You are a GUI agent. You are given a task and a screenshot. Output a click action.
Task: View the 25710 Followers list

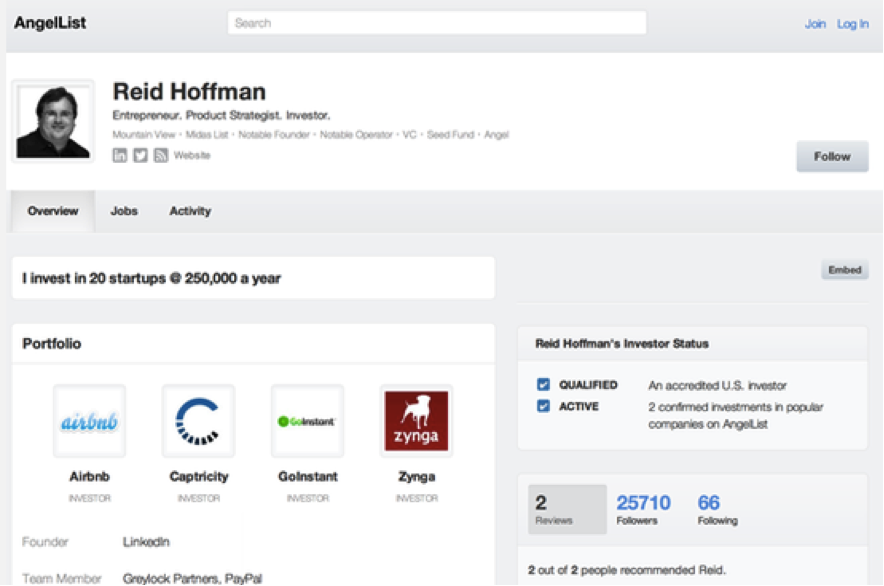[643, 509]
